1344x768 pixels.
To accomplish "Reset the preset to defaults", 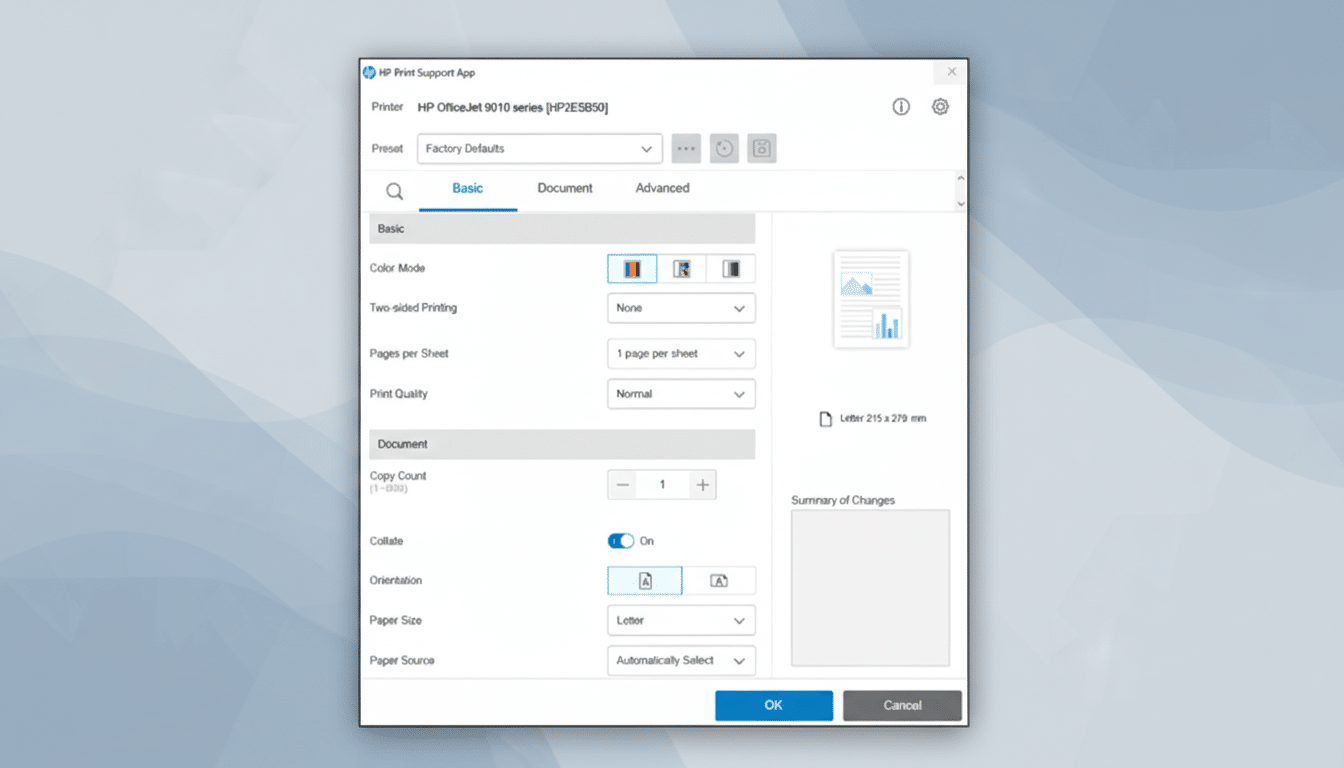I will [723, 148].
